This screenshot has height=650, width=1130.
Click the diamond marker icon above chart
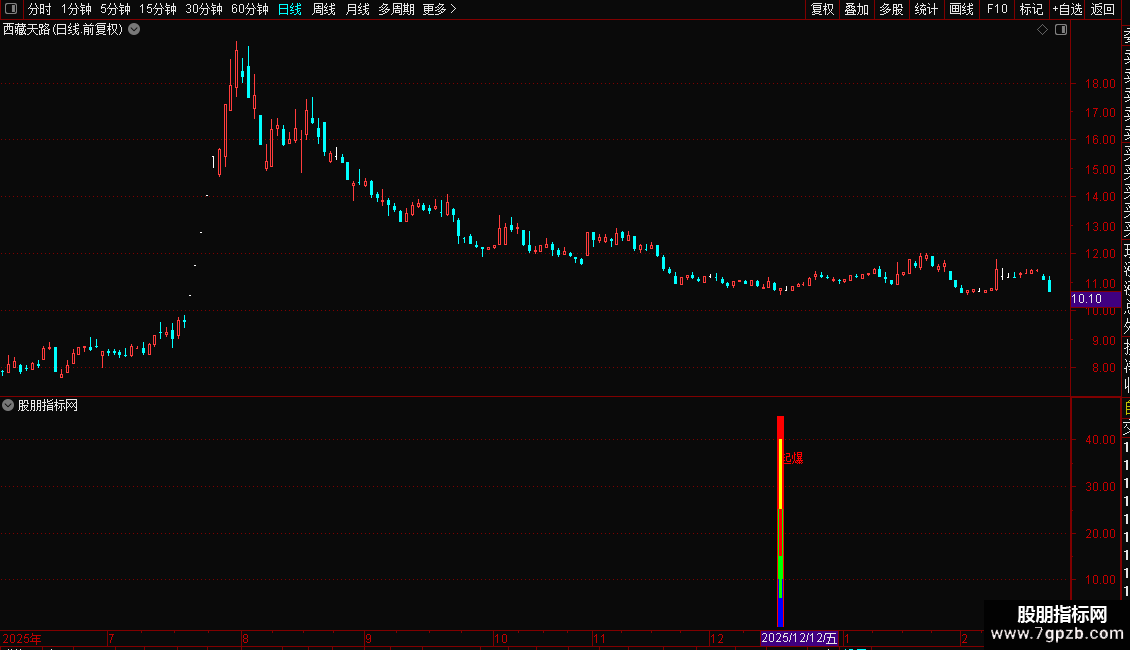point(1042,30)
